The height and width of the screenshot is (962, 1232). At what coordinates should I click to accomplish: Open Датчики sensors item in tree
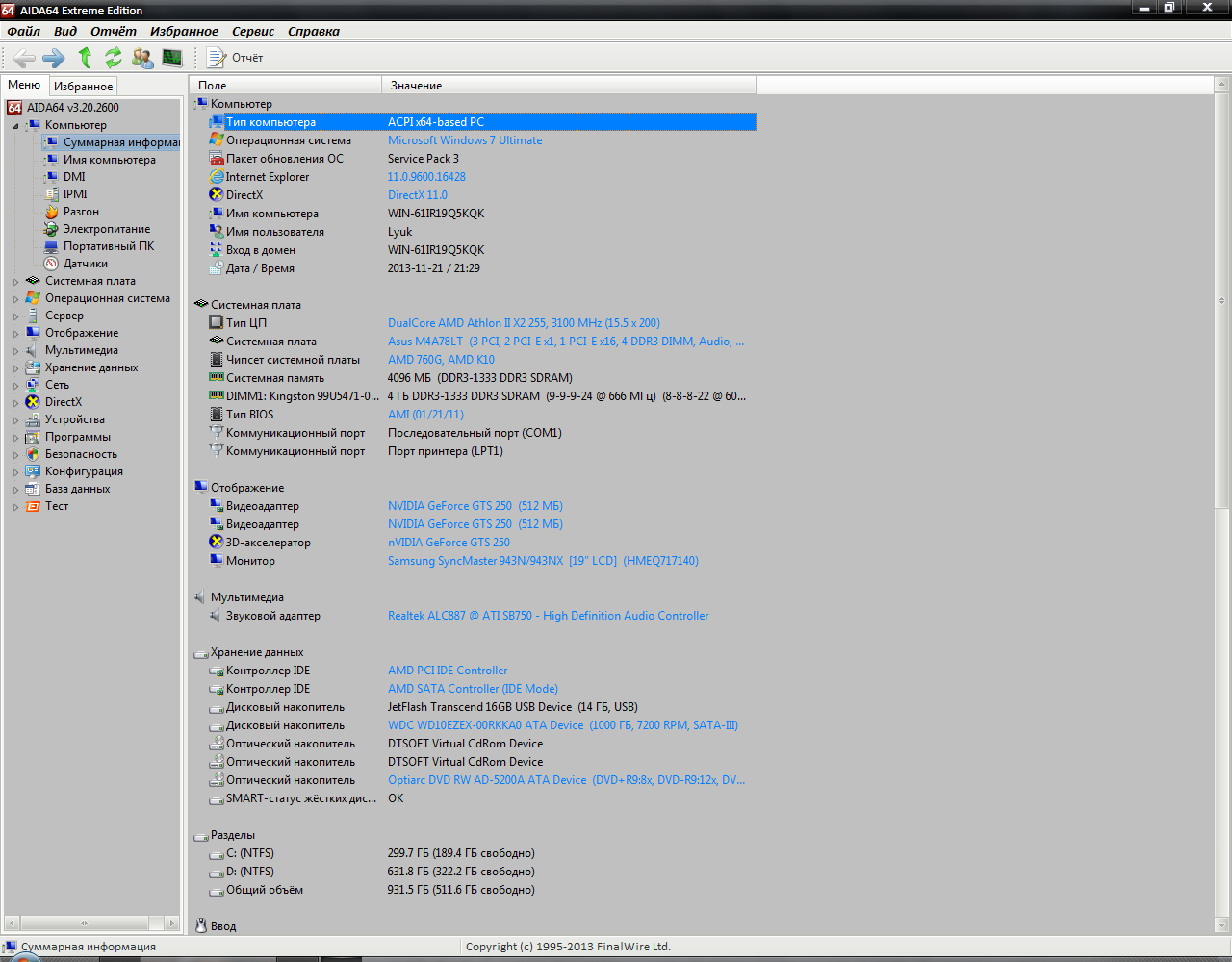(x=85, y=264)
